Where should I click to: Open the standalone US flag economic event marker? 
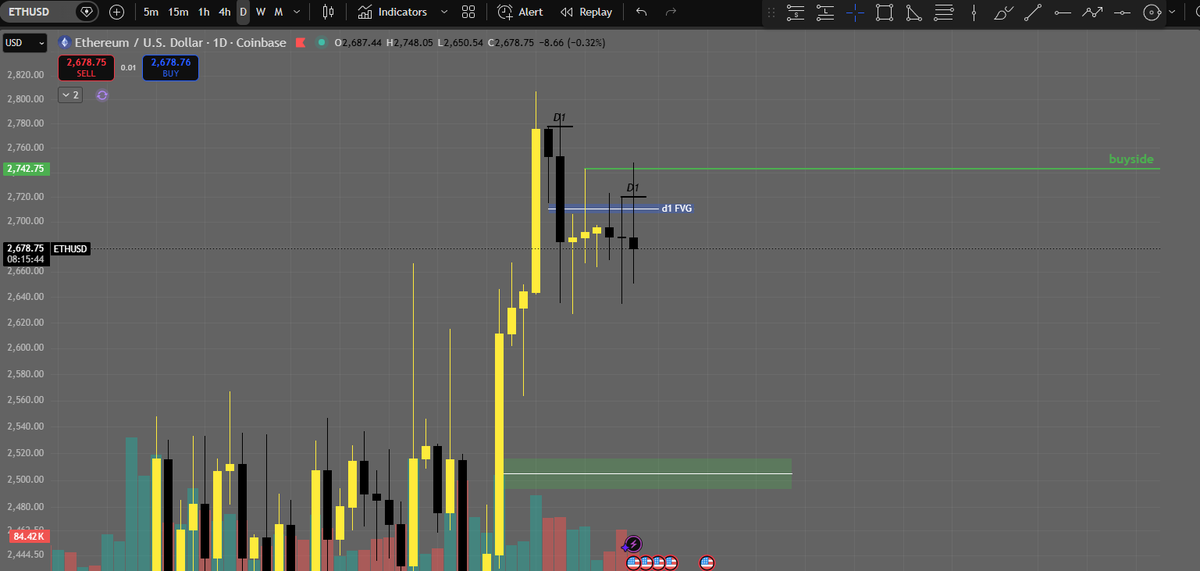[x=707, y=562]
